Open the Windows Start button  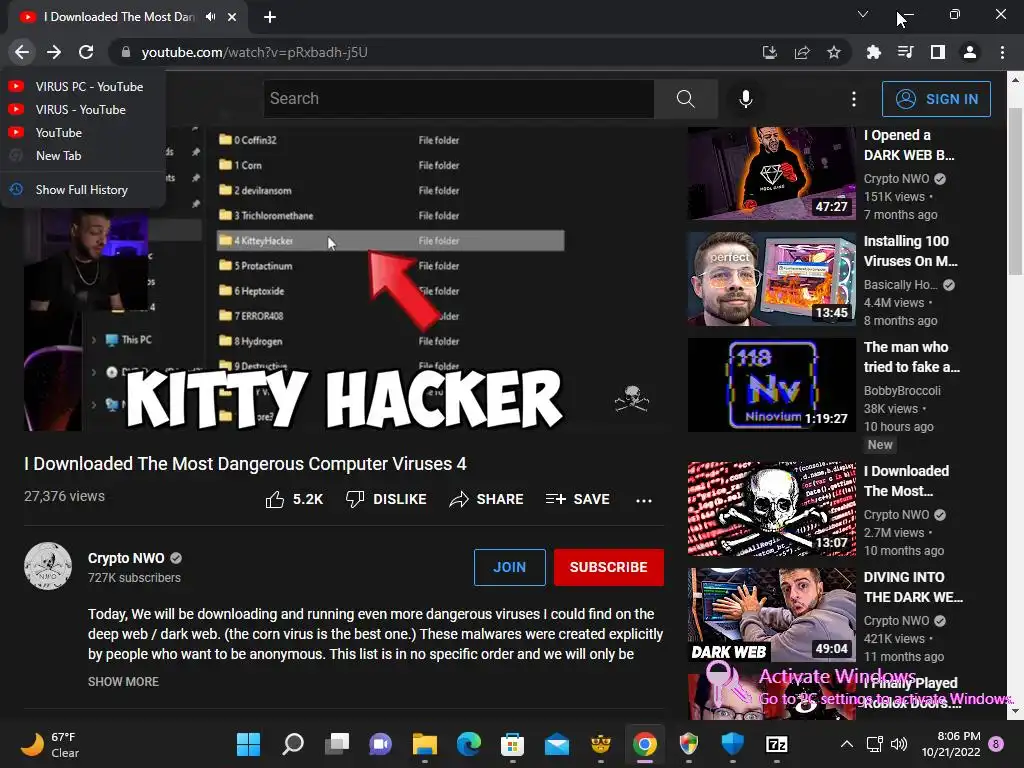[248, 744]
